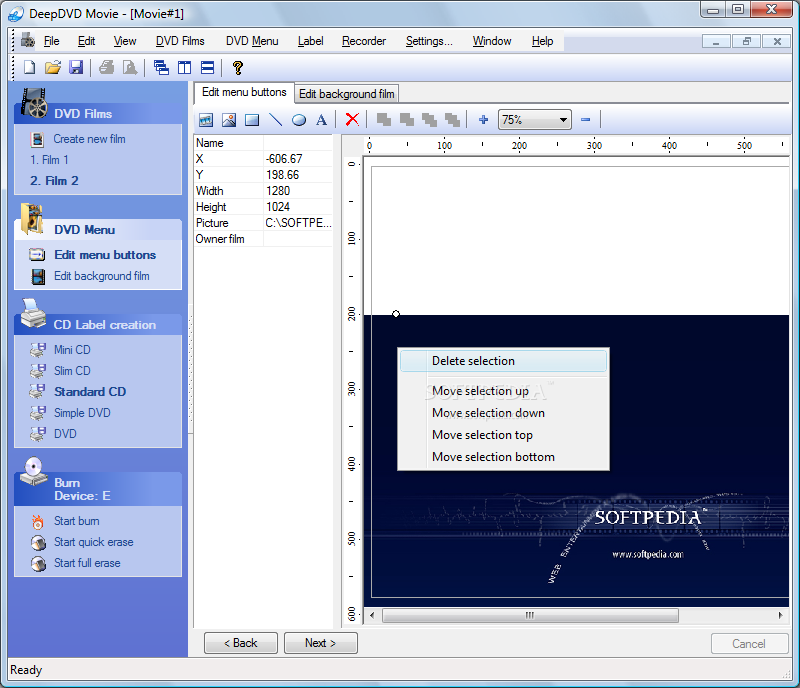Screen dimensions: 800x688
Task: Click Edit background film in sidebar
Action: click(x=102, y=276)
